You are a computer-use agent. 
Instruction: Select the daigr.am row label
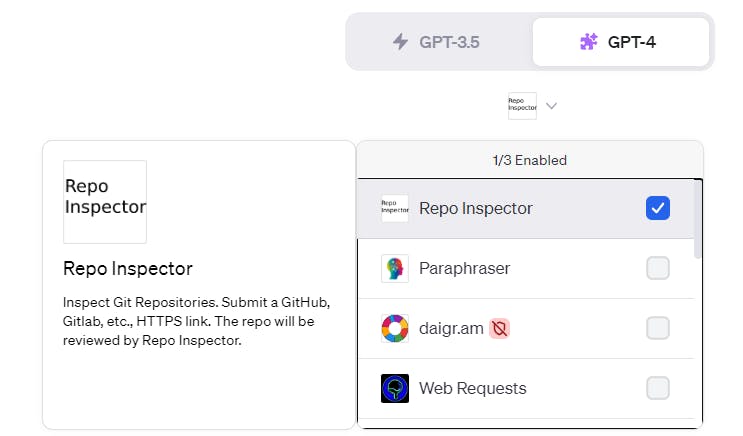[x=451, y=328]
